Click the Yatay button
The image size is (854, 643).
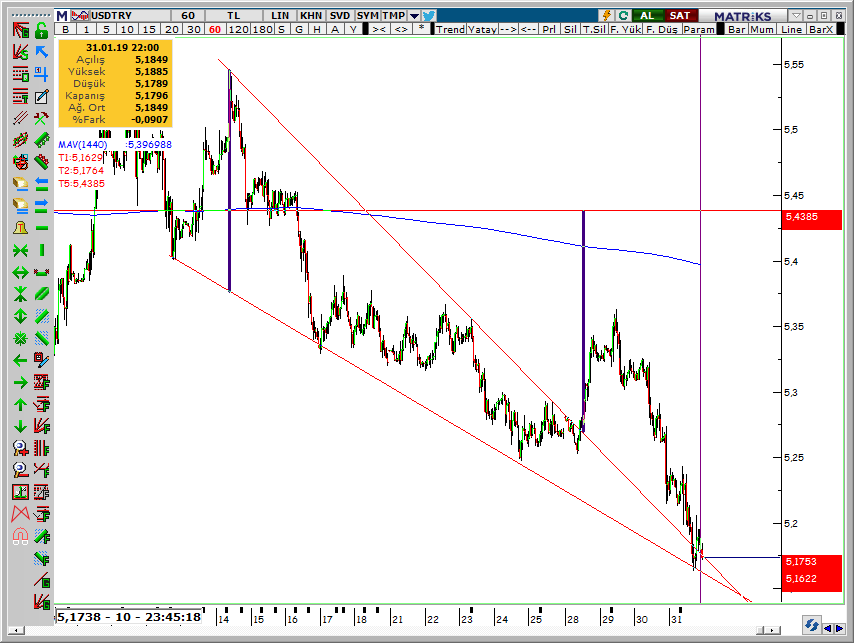[483, 29]
